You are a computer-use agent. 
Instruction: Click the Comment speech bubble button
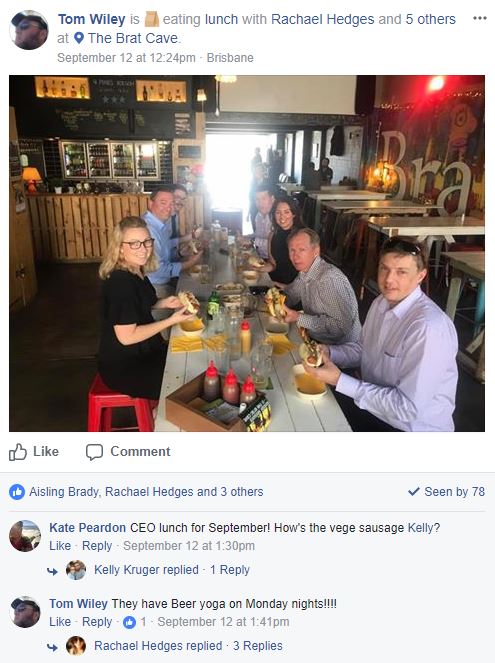(128, 452)
